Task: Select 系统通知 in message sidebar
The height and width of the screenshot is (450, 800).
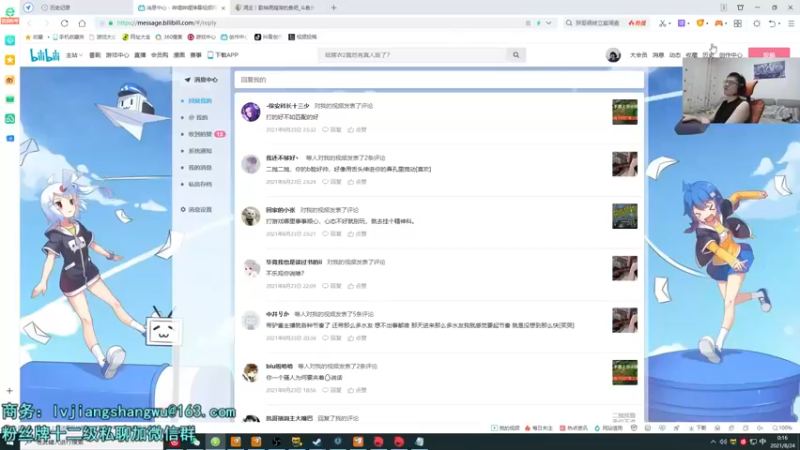Action: click(199, 151)
